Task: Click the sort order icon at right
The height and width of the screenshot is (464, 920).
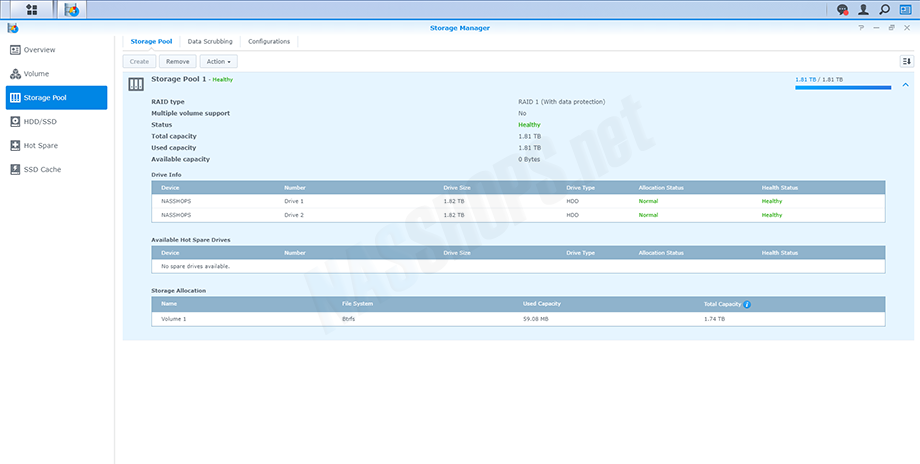Action: click(907, 61)
